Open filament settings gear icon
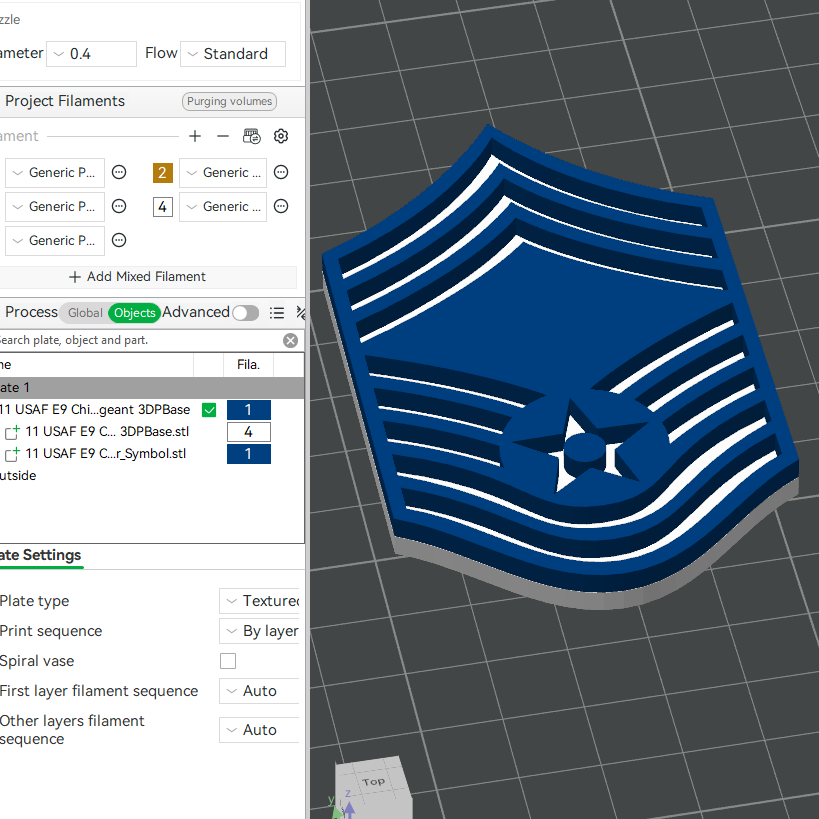 tap(281, 136)
